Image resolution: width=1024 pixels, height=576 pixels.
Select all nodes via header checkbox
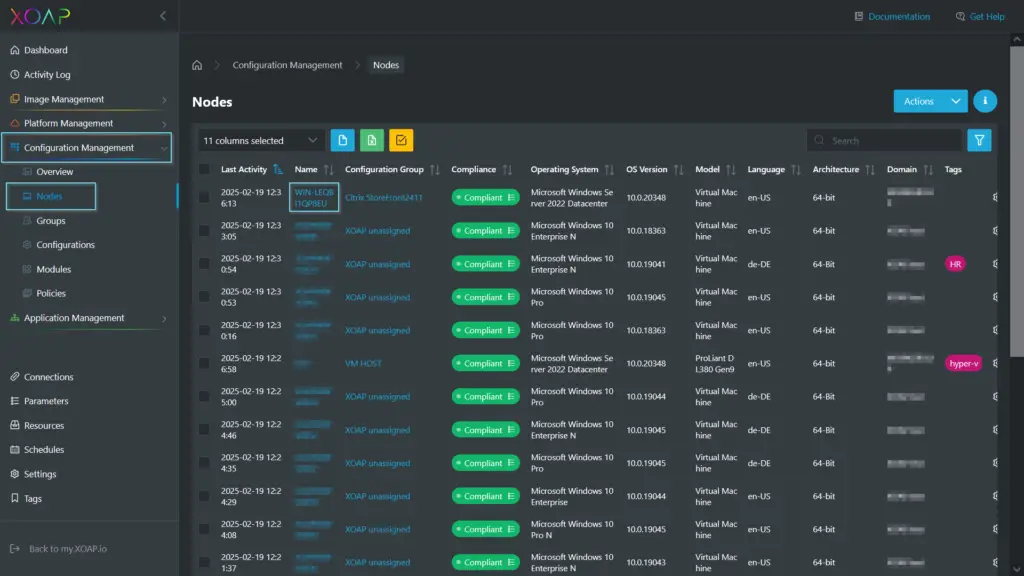coord(202,169)
